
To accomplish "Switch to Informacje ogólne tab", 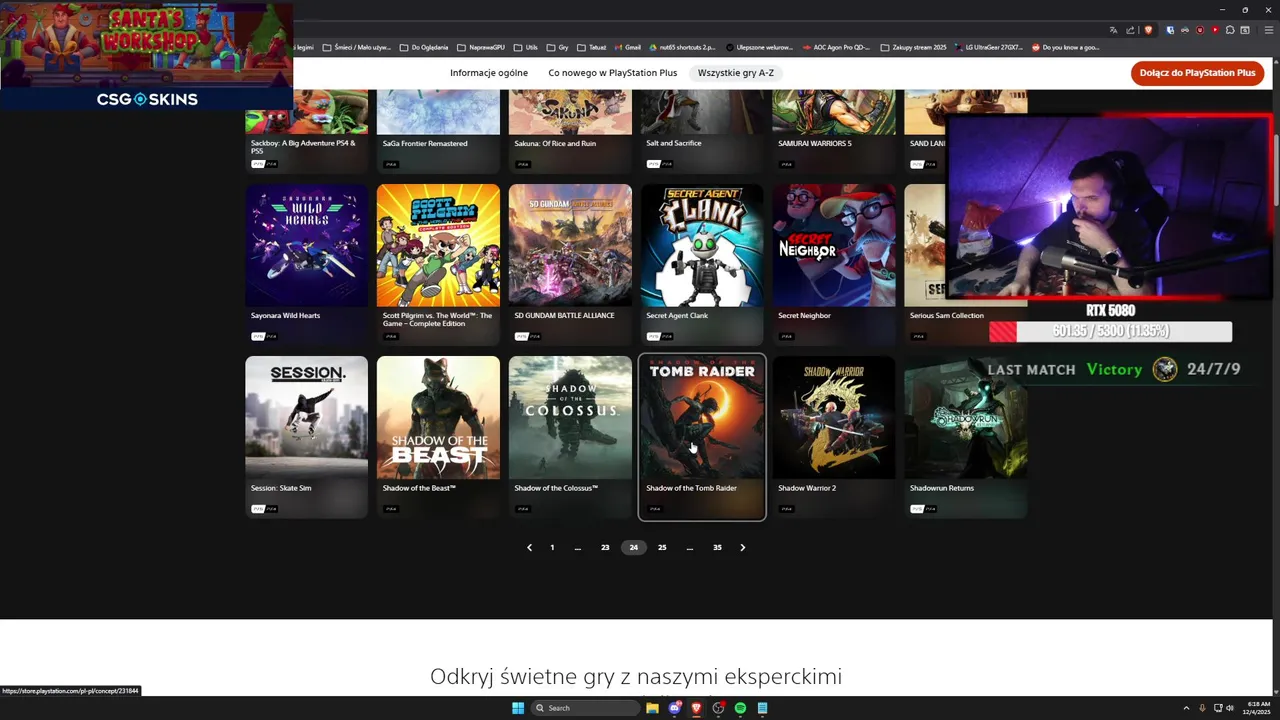I will pyautogui.click(x=489, y=73).
